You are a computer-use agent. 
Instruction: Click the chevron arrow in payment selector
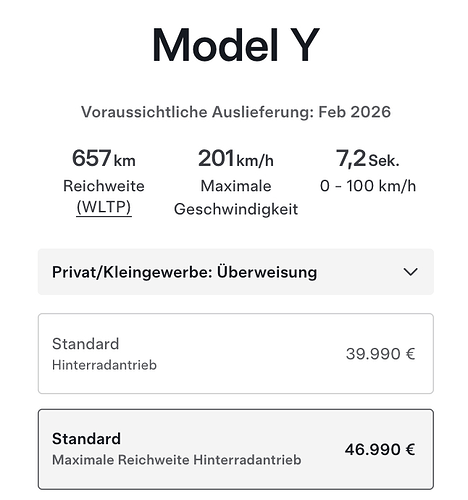[410, 272]
